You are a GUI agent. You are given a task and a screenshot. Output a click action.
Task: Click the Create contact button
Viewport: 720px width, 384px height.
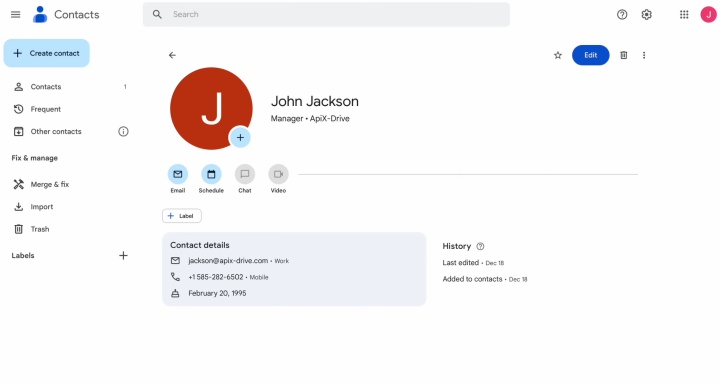[x=46, y=53]
